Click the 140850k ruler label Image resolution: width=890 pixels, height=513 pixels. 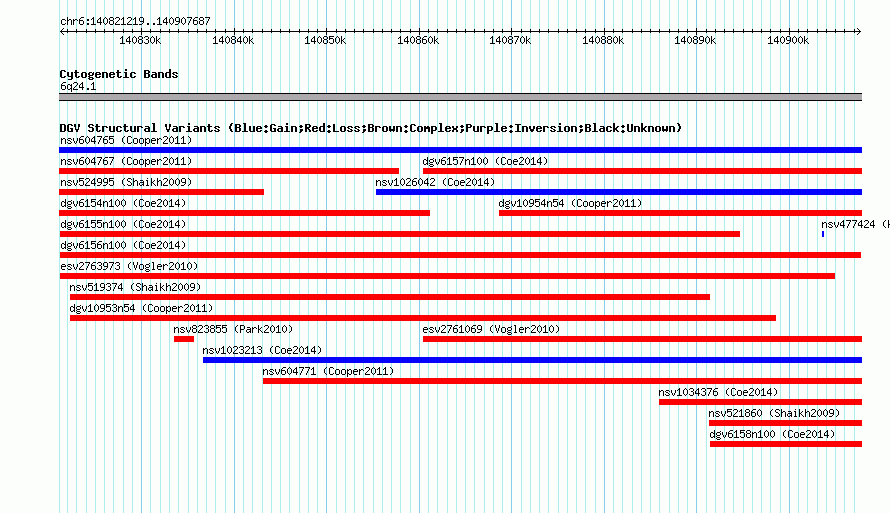pyautogui.click(x=325, y=40)
